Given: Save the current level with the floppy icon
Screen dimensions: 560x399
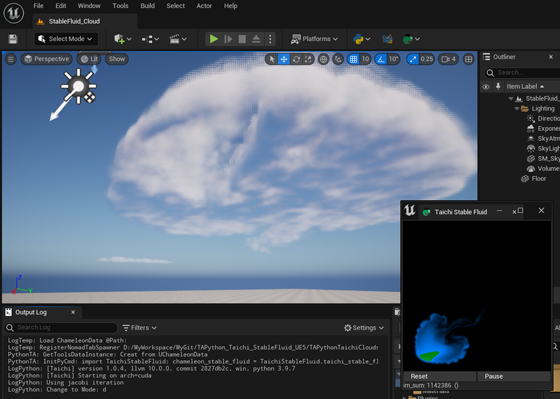Looking at the screenshot, I should click(x=13, y=39).
